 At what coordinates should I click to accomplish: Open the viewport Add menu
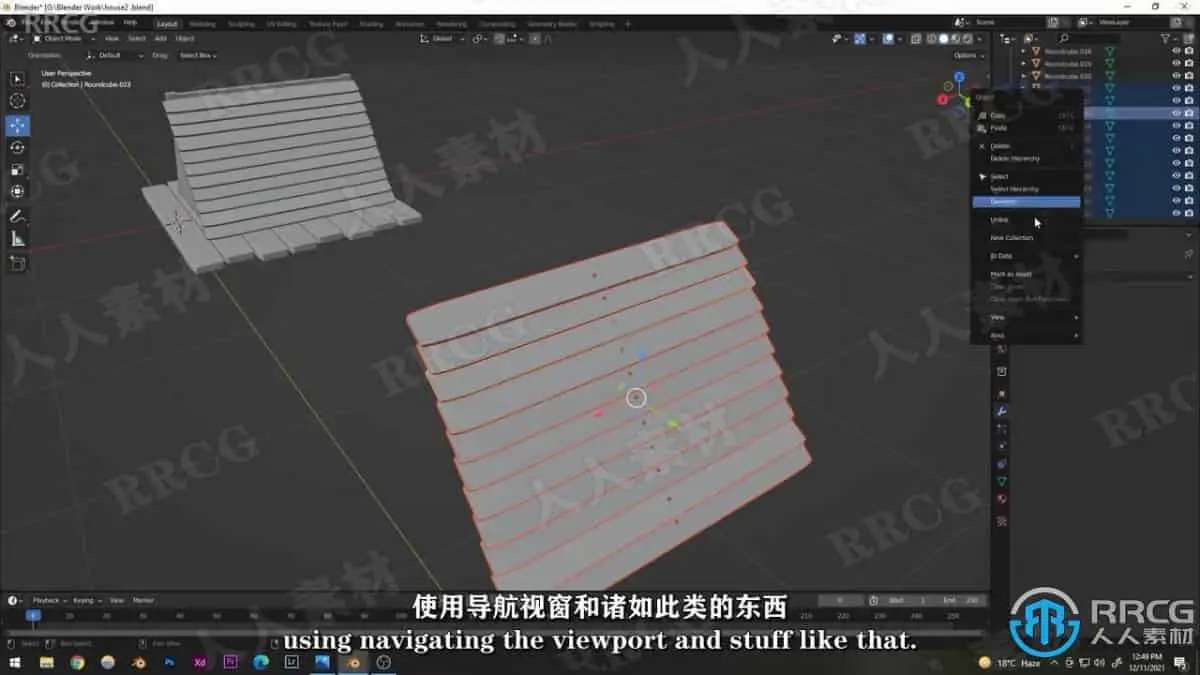(x=160, y=38)
